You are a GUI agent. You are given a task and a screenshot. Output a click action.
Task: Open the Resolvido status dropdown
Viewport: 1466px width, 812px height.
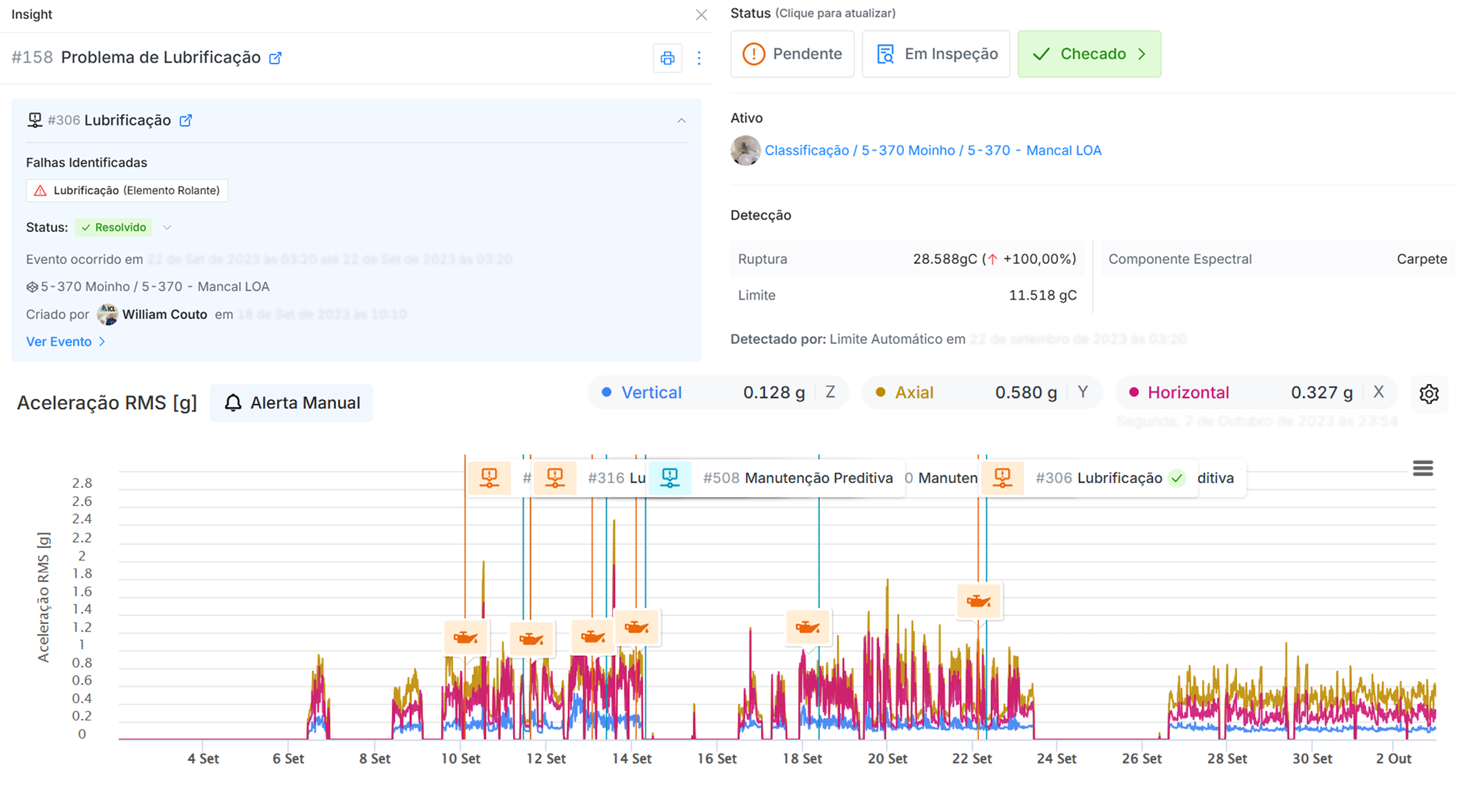(167, 228)
